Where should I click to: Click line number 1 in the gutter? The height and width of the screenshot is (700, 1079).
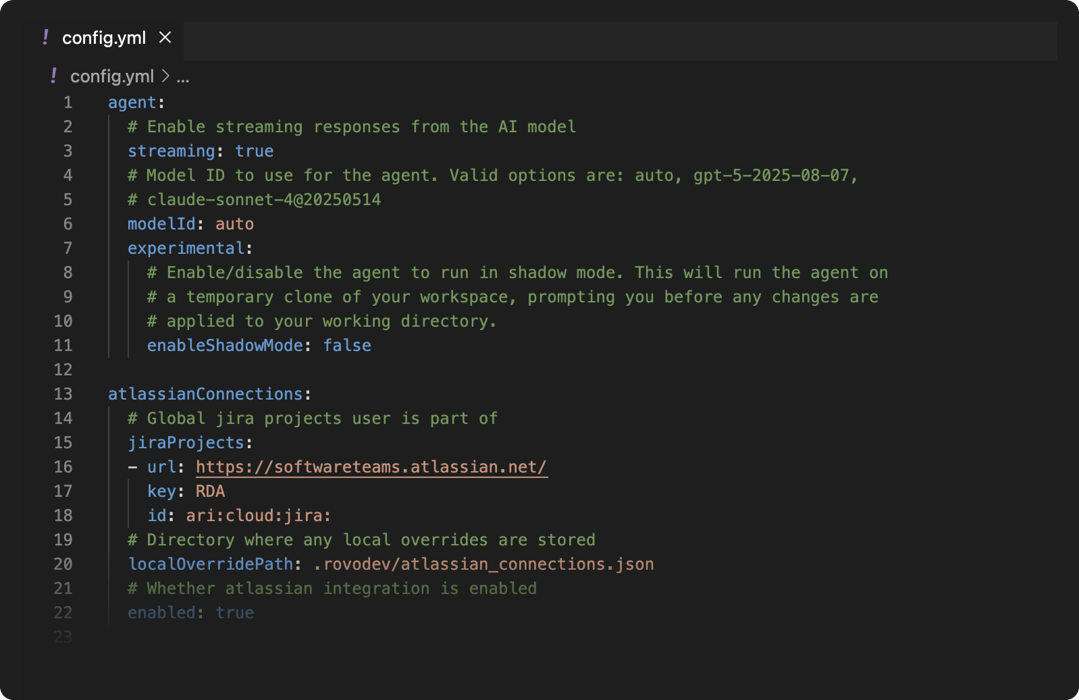click(x=67, y=102)
